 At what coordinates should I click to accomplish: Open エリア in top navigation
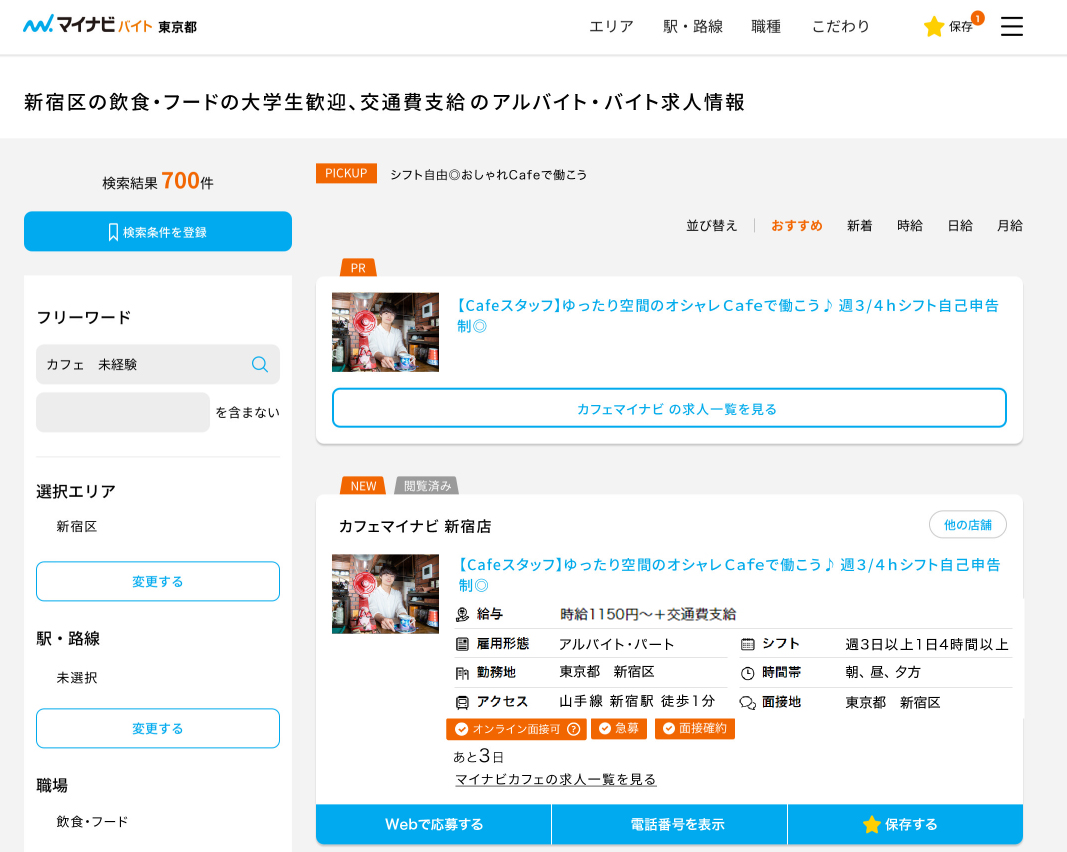point(611,27)
